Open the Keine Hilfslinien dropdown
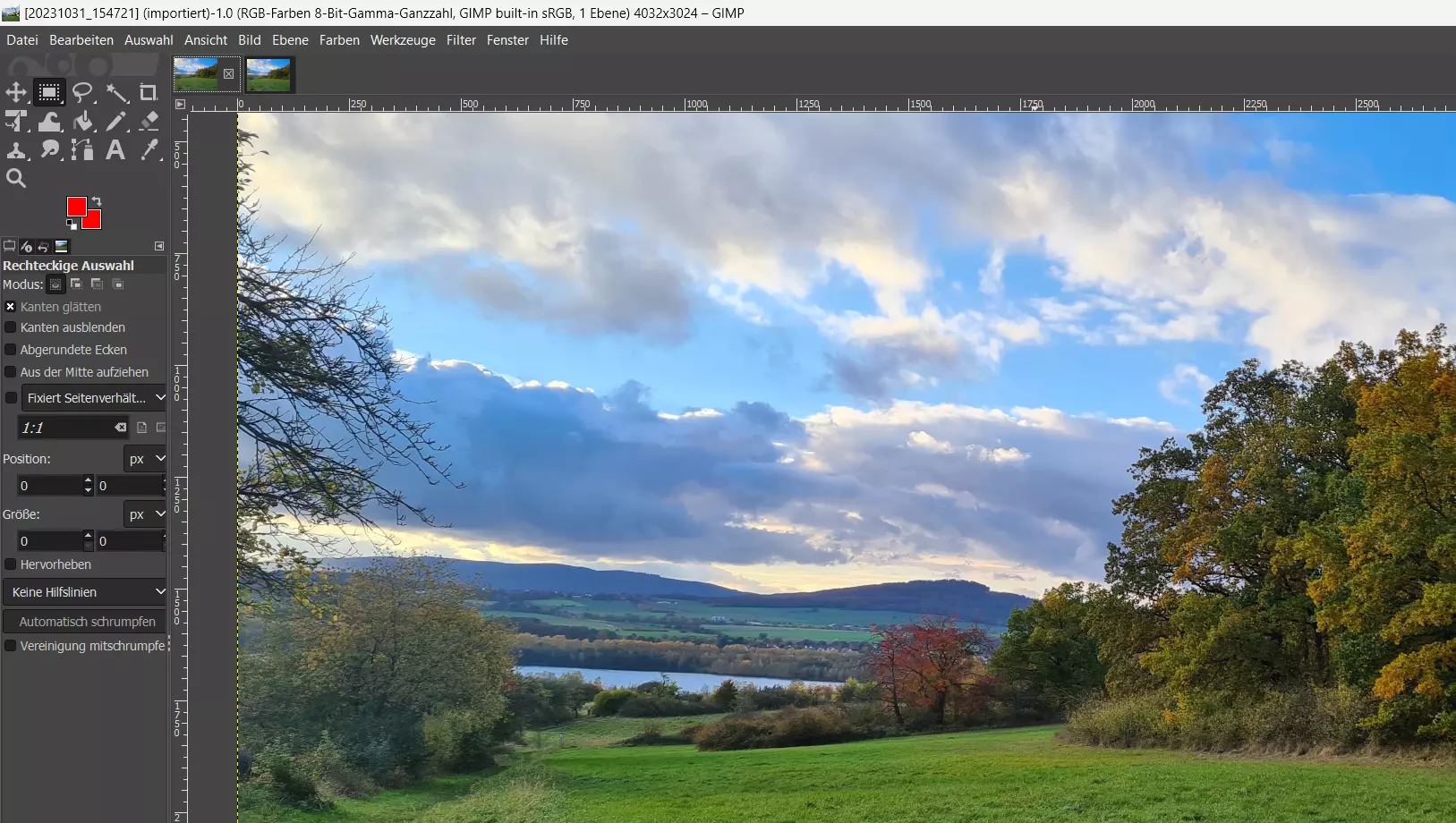Viewport: 1456px width, 823px height. click(x=85, y=591)
